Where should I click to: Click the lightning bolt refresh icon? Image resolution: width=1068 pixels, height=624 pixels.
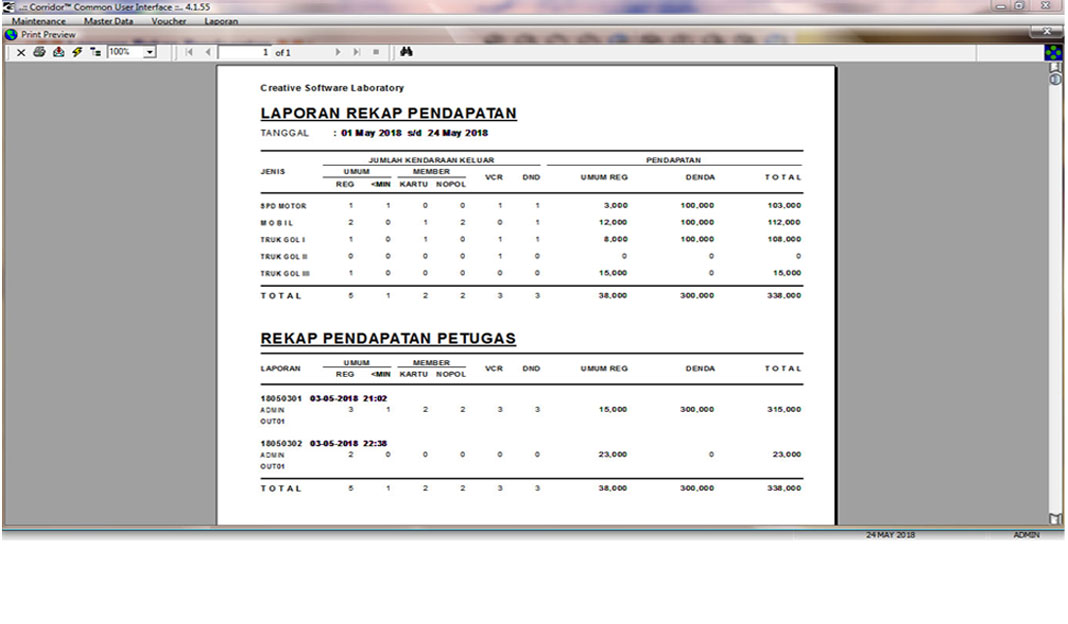point(77,52)
